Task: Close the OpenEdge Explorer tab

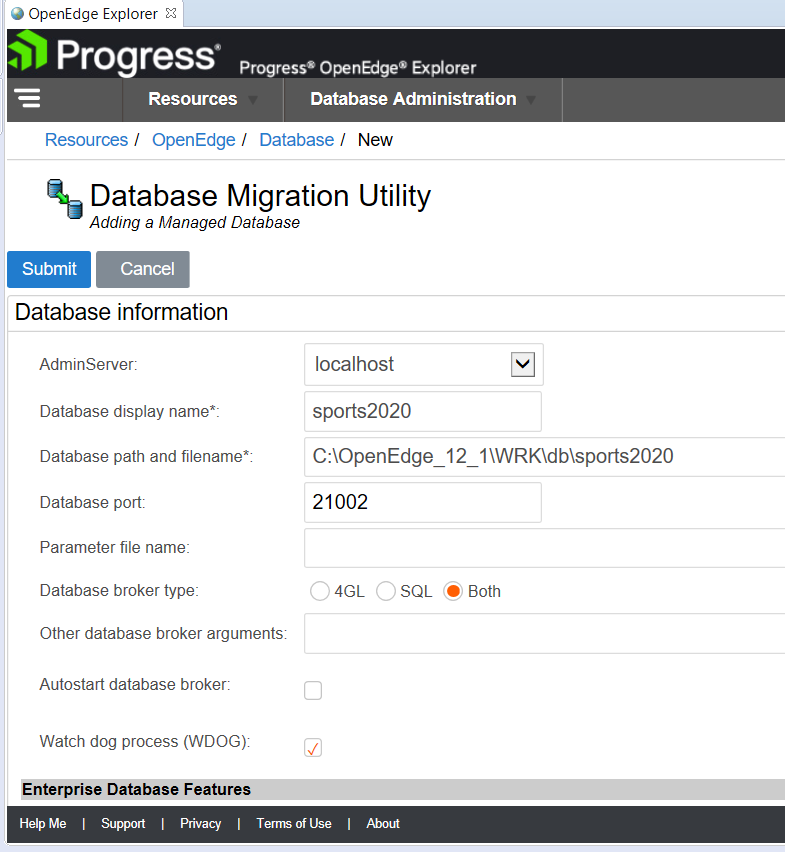Action: point(171,13)
